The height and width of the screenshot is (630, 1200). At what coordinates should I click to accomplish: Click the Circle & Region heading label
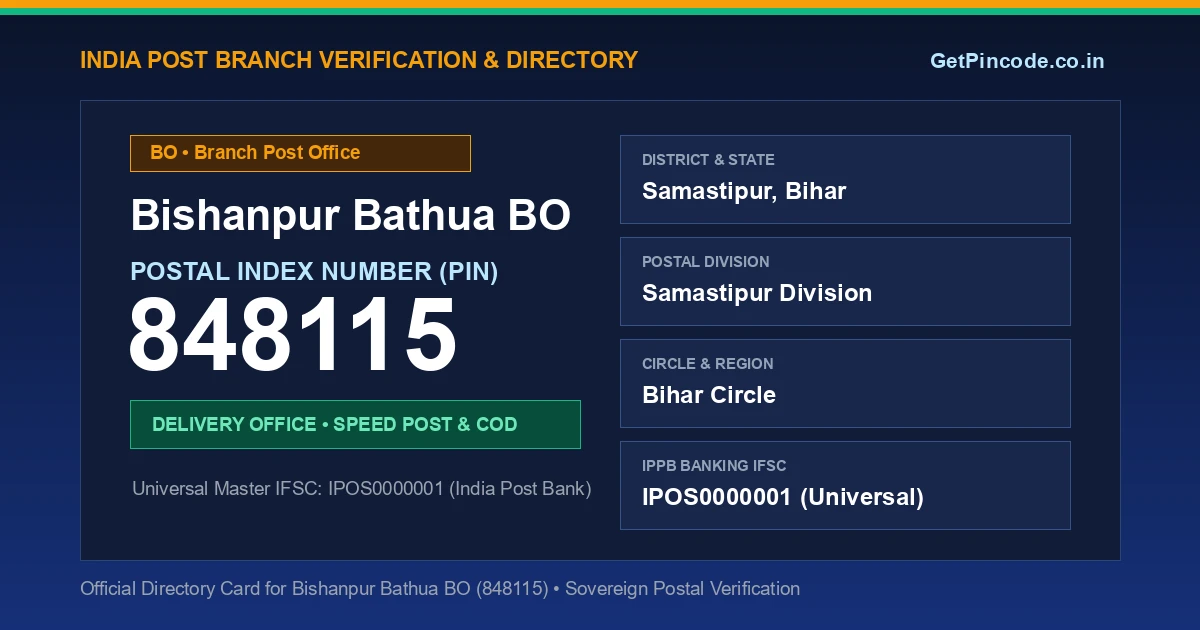coord(708,364)
